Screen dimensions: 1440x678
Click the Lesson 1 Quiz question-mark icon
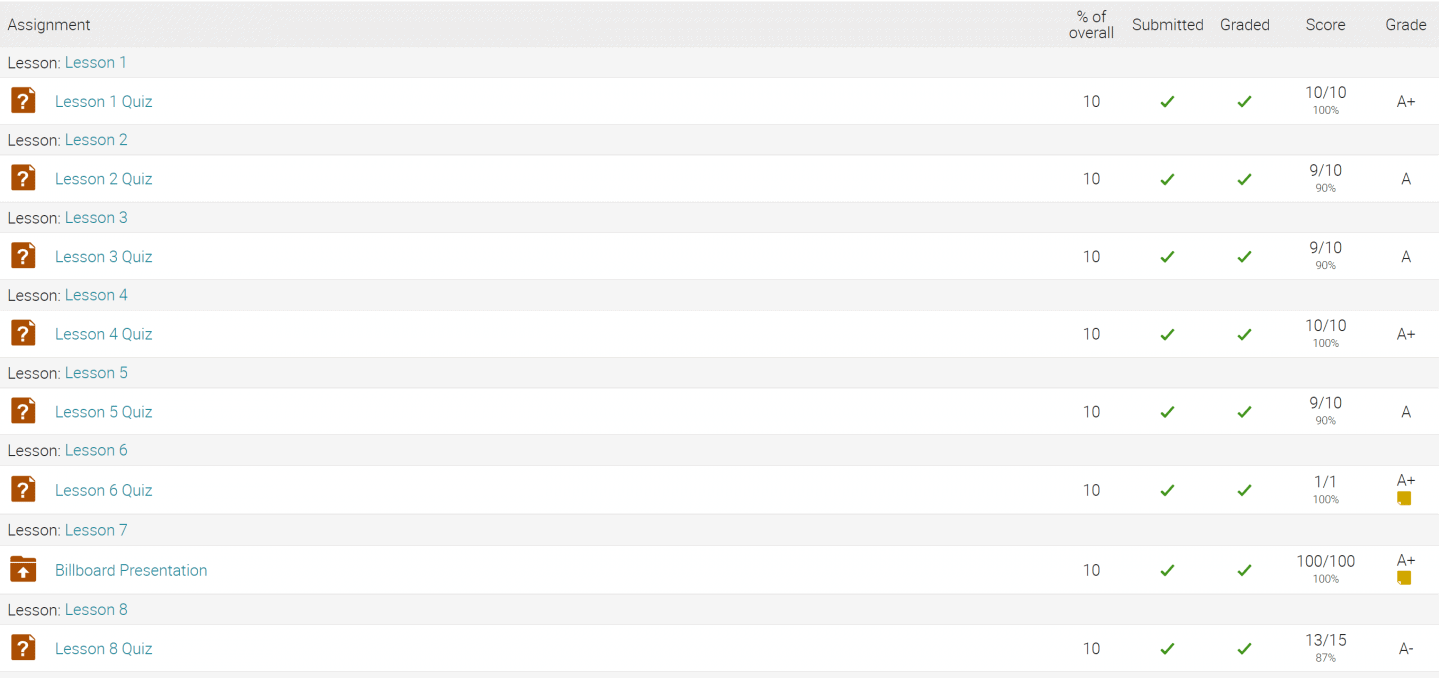click(x=23, y=101)
